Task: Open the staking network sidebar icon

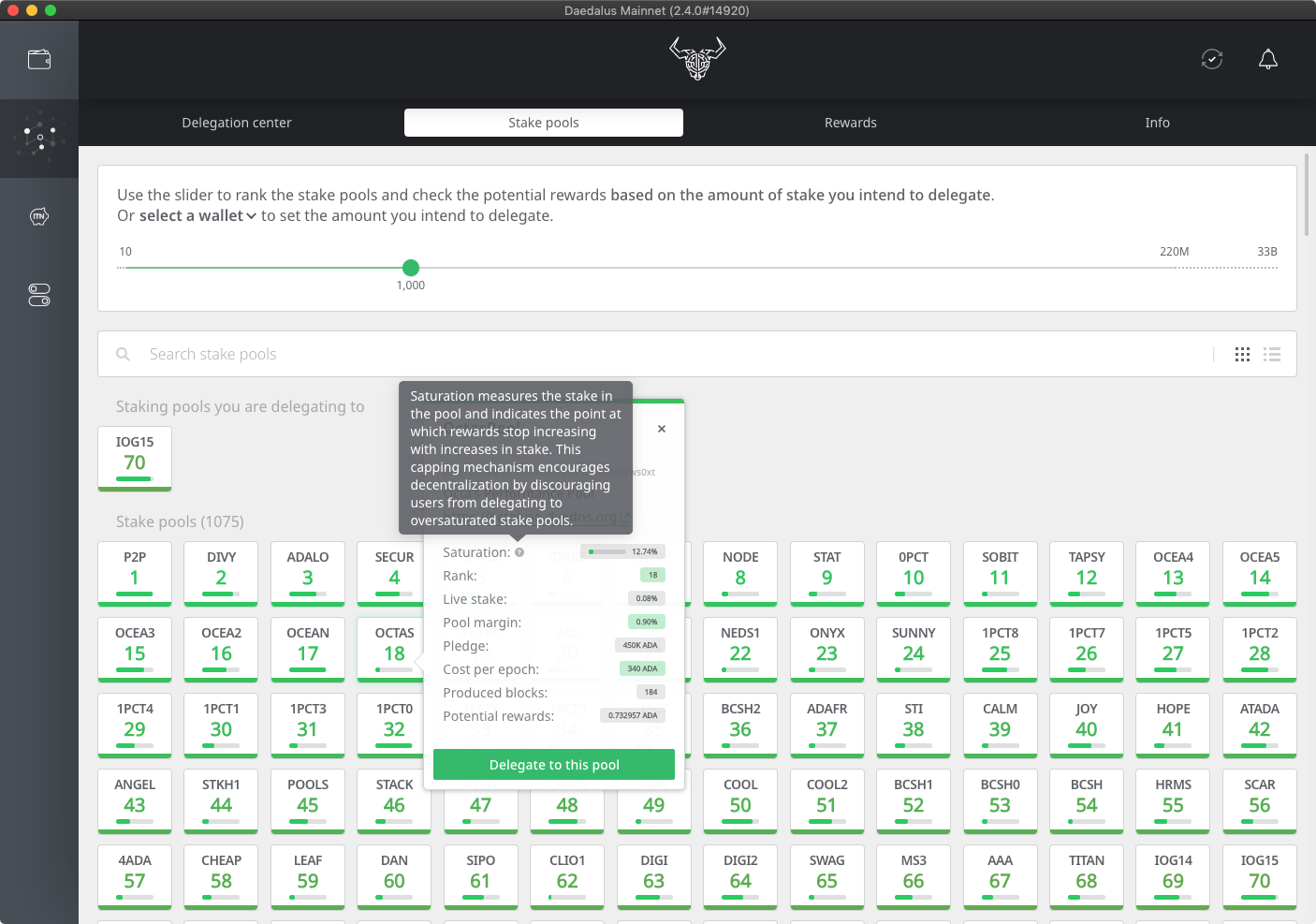Action: (39, 138)
